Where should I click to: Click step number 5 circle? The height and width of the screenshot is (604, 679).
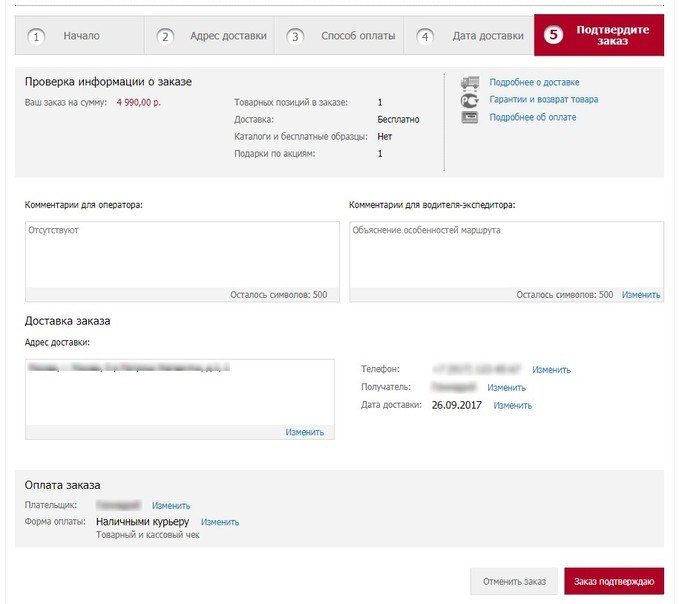coord(553,35)
